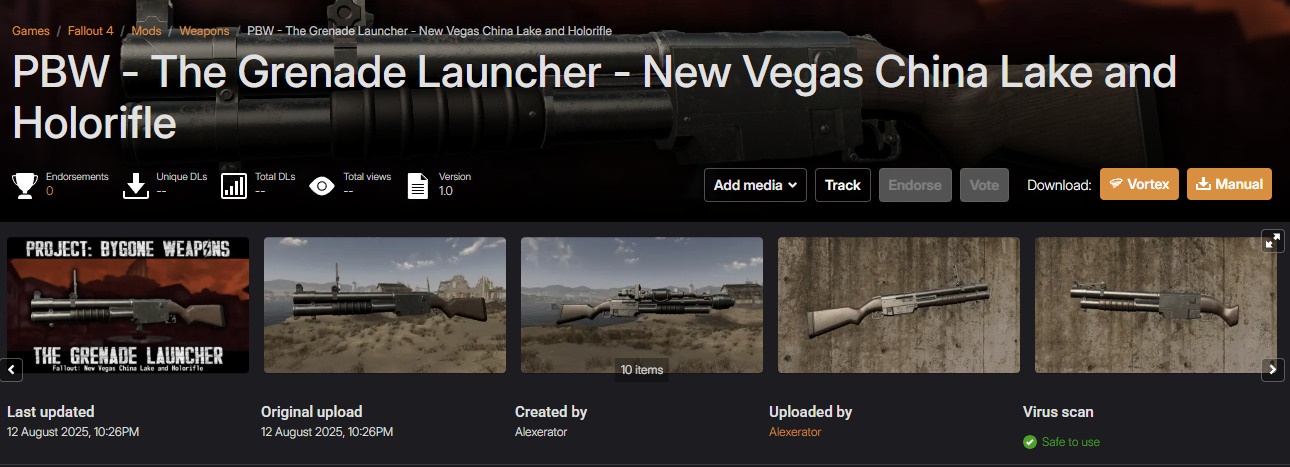1290x467 pixels.
Task: Click the green Safe to use checkmark
Action: coord(1030,442)
